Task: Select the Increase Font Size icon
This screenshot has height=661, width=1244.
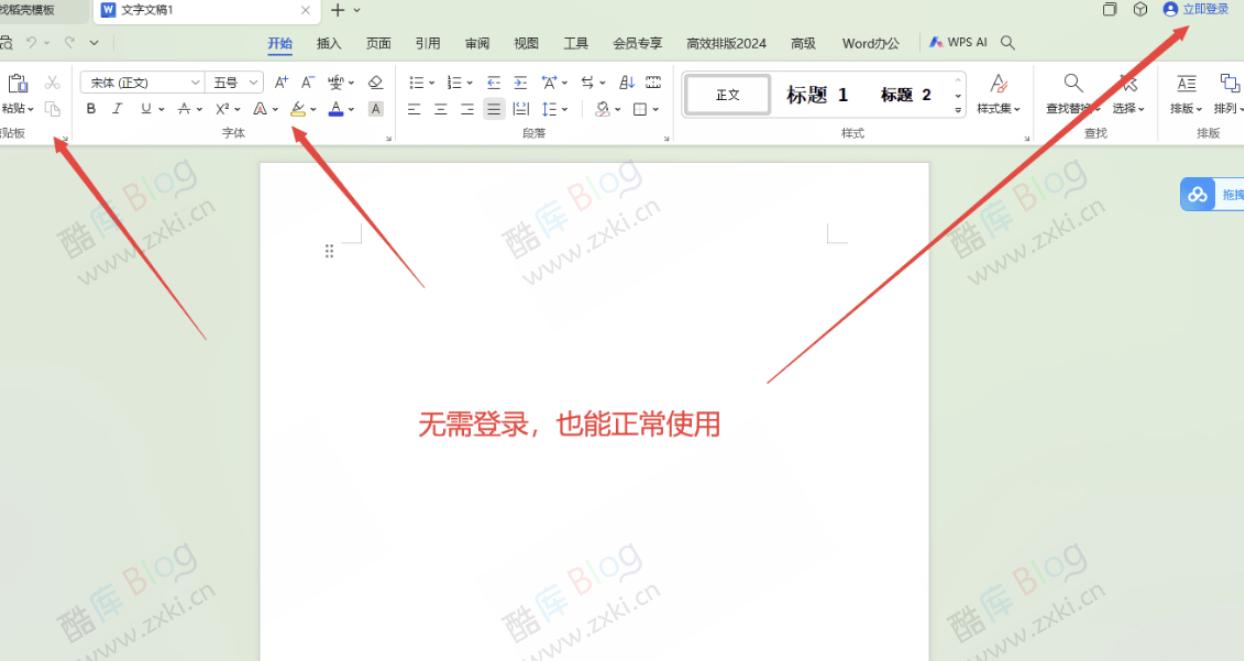Action: coord(281,81)
